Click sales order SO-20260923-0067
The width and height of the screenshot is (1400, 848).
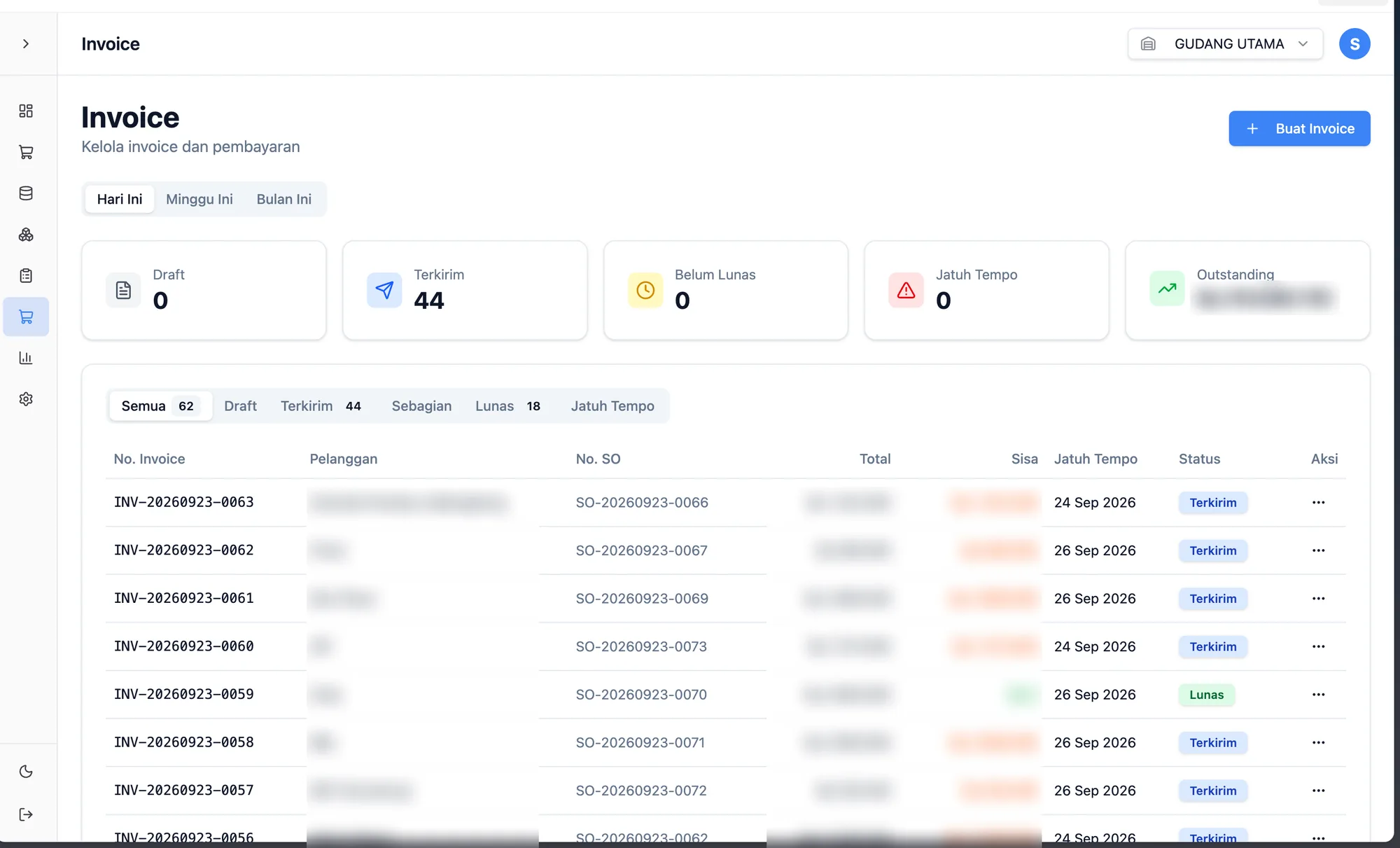641,550
